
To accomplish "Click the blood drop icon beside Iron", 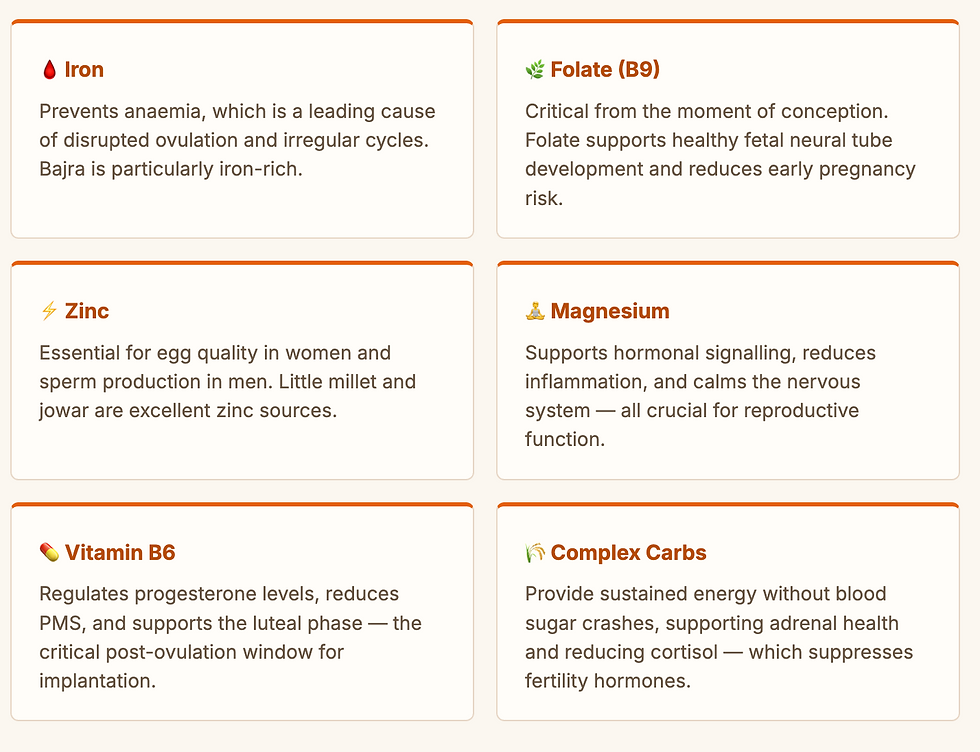I will coord(49,70).
